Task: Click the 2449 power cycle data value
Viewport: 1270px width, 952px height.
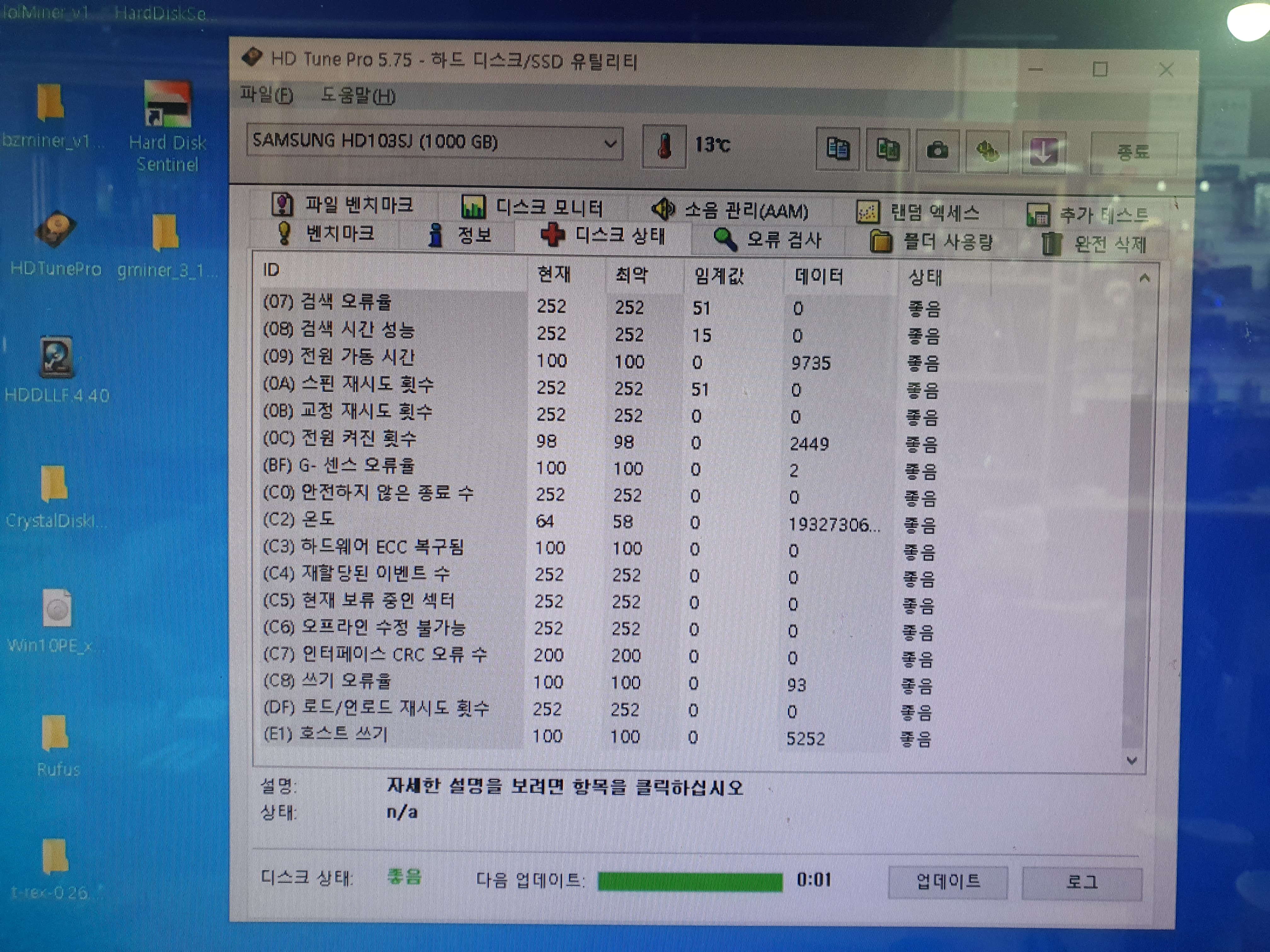Action: [x=809, y=444]
